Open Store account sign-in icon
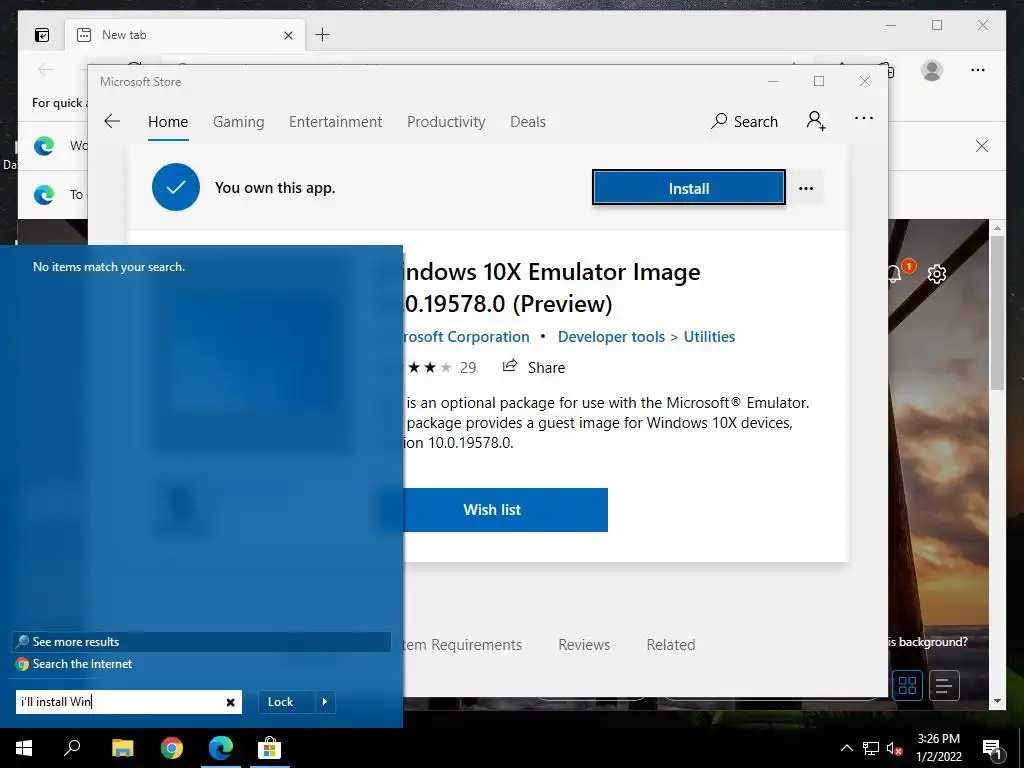Viewport: 1024px width, 768px height. (816, 121)
